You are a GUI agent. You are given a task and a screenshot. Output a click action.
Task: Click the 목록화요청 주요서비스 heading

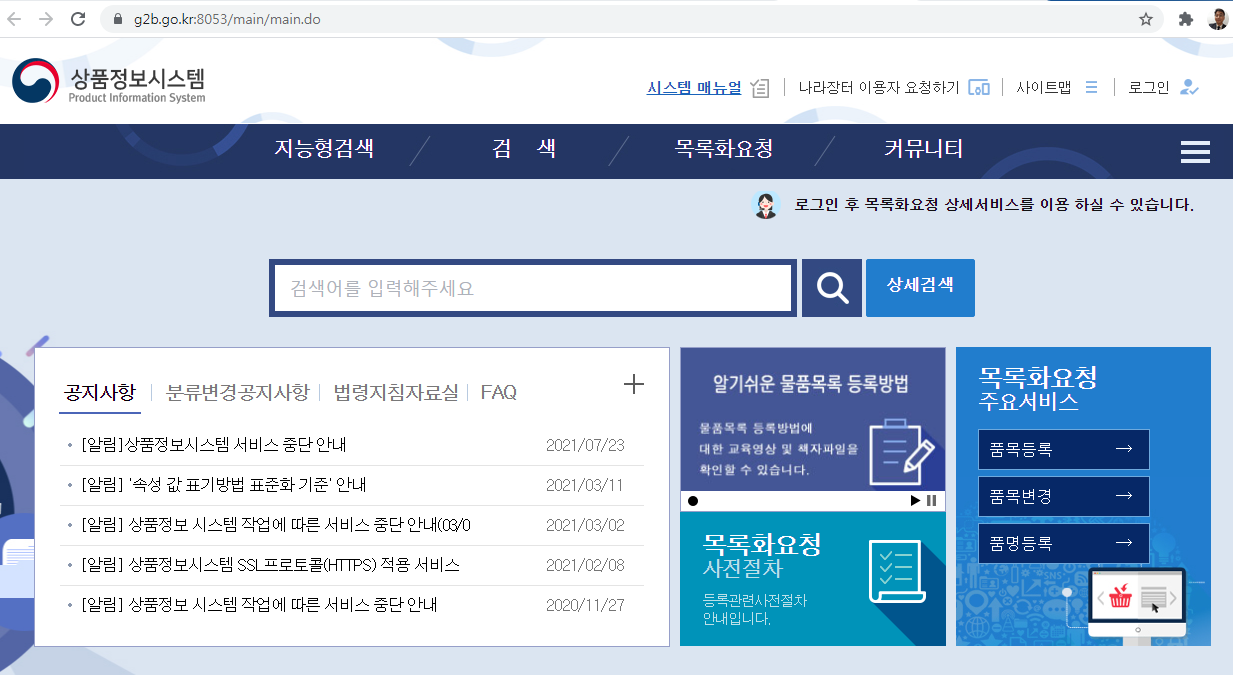[x=1038, y=389]
